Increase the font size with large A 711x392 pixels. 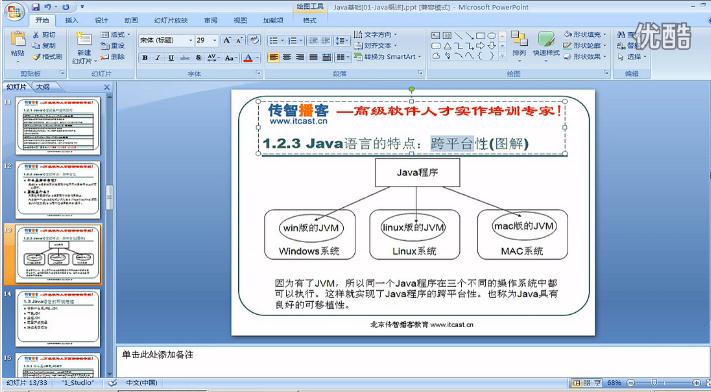pos(227,40)
